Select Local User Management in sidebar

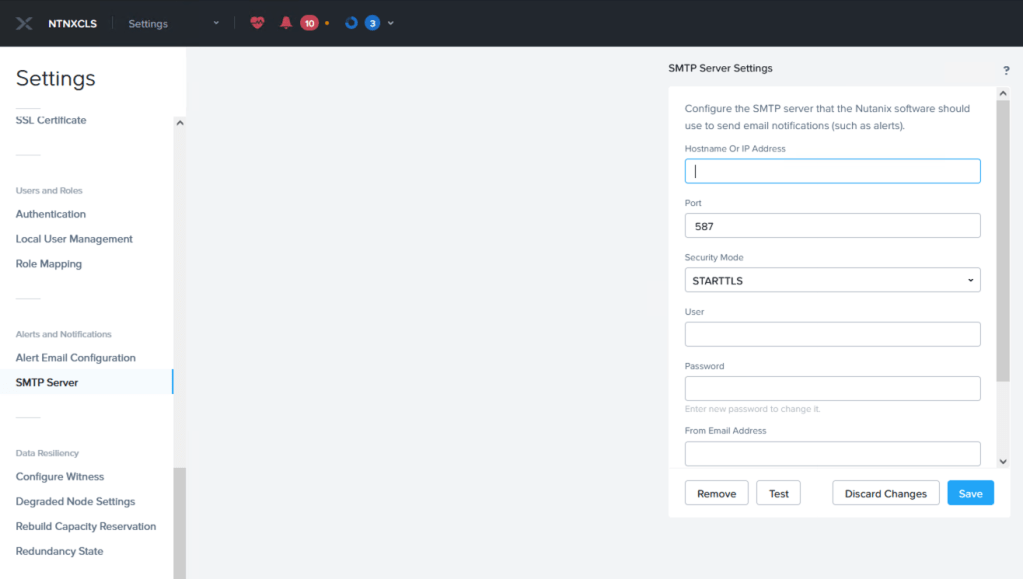(x=74, y=239)
